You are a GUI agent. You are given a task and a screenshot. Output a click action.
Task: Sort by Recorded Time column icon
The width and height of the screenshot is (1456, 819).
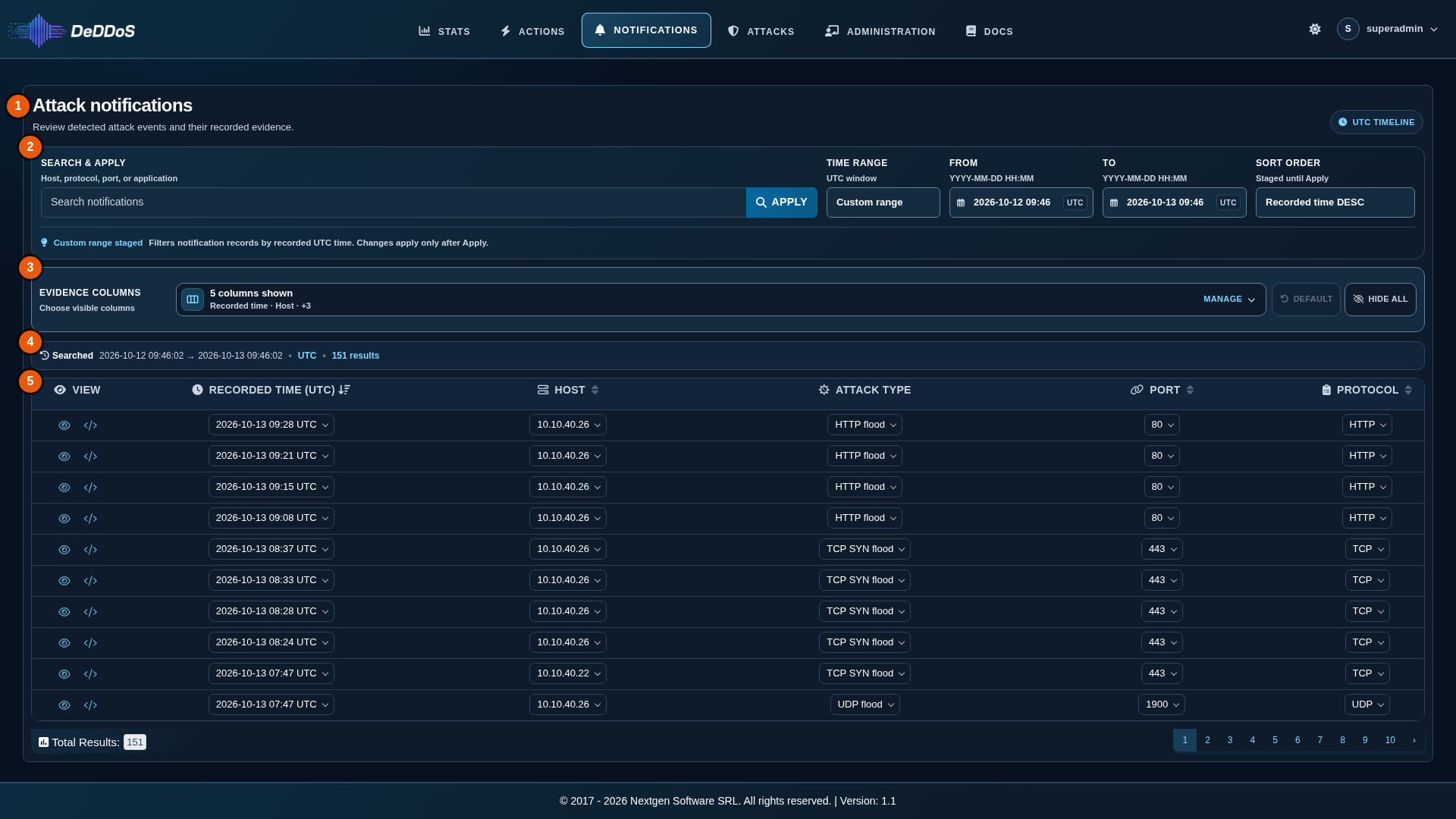[344, 390]
